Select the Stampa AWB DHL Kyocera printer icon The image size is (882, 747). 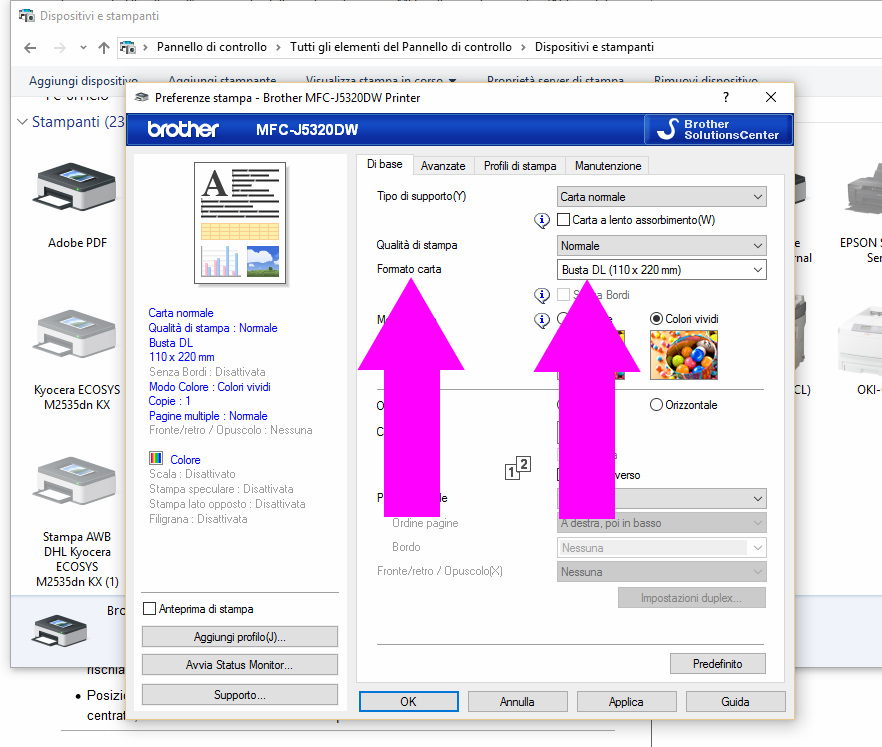coord(77,482)
